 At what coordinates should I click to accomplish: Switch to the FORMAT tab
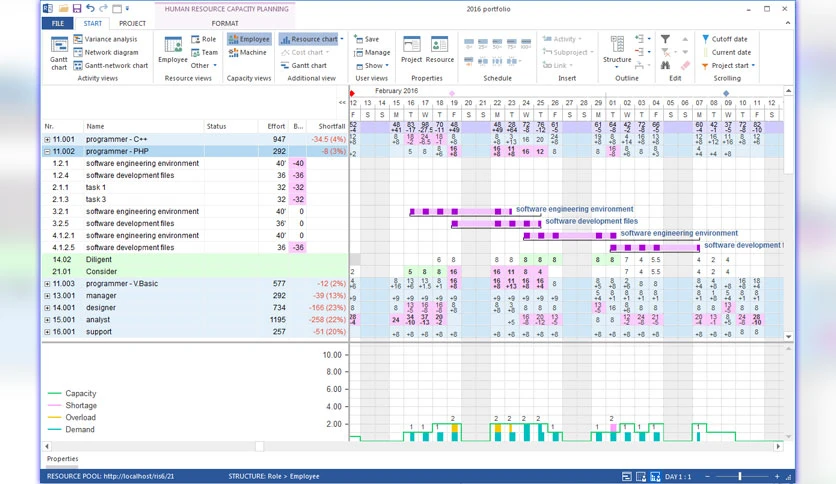pos(225,23)
